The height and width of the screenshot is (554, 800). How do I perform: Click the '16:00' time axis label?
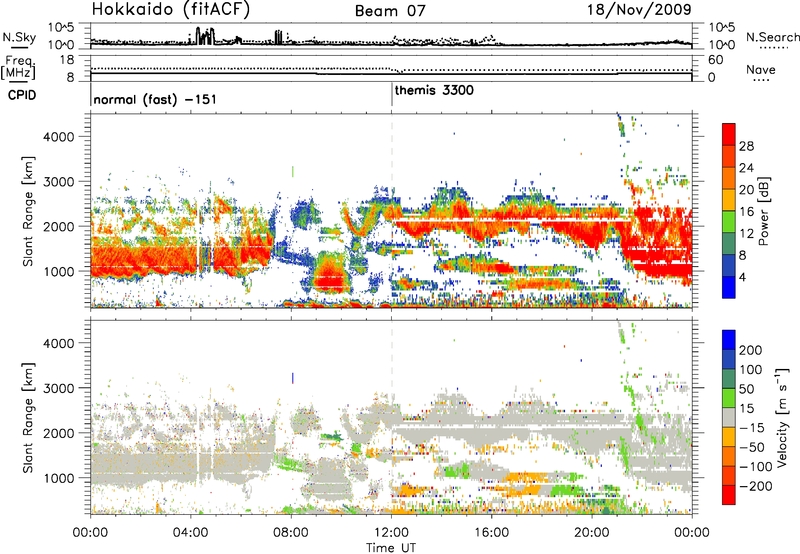click(x=491, y=533)
